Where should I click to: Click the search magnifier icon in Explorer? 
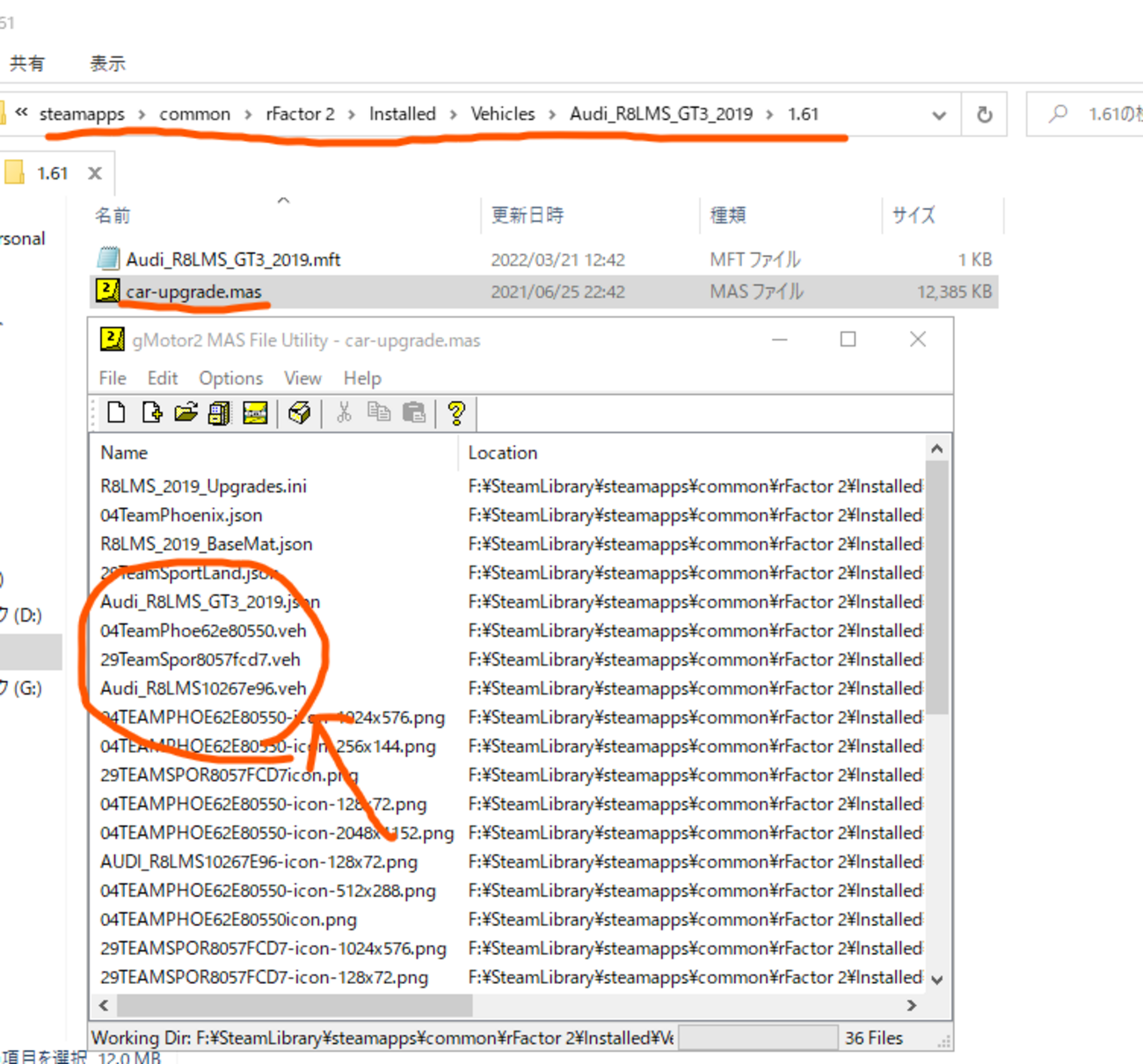pyautogui.click(x=1059, y=113)
